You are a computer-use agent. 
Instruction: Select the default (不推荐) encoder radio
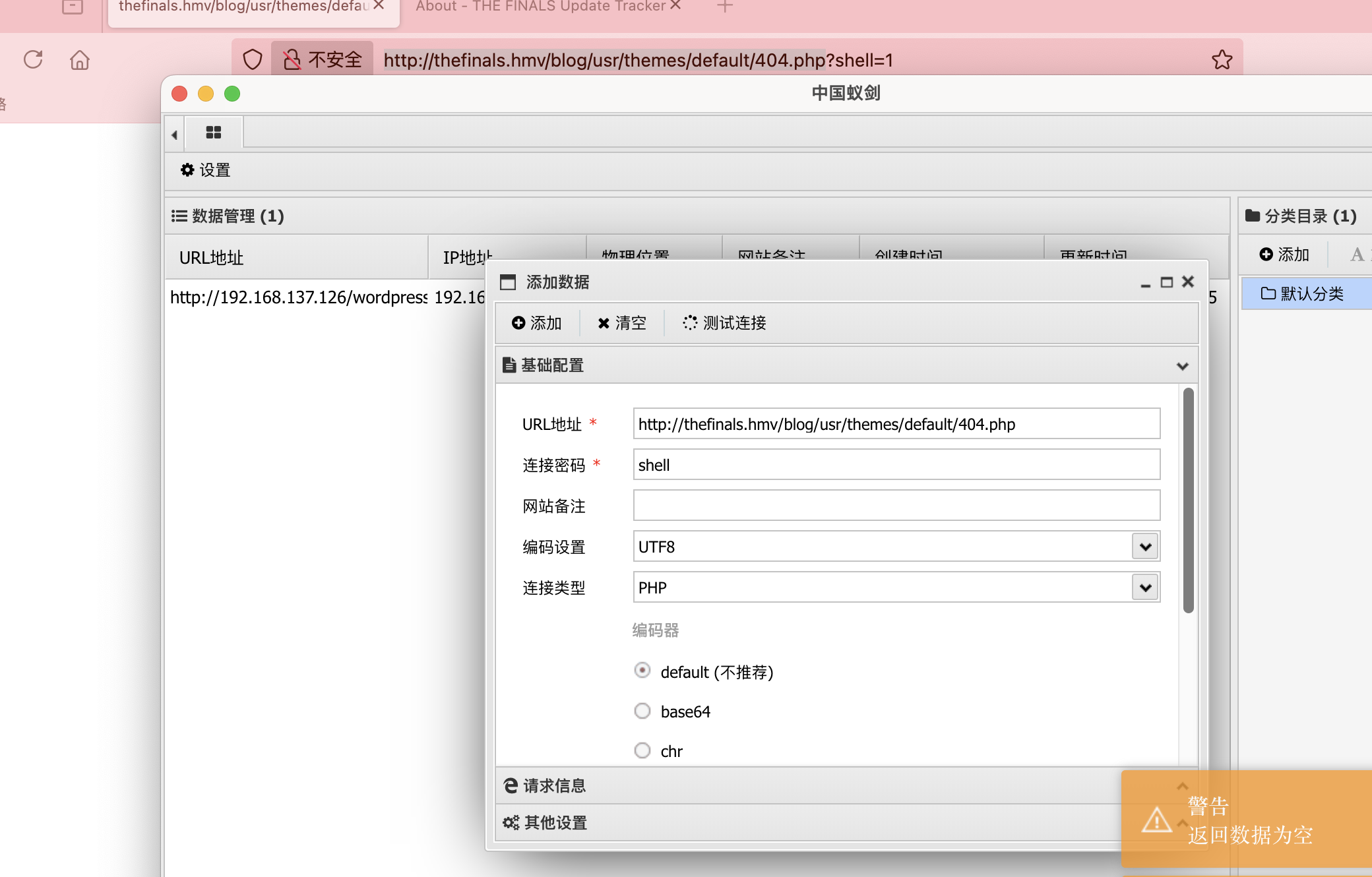coord(642,671)
